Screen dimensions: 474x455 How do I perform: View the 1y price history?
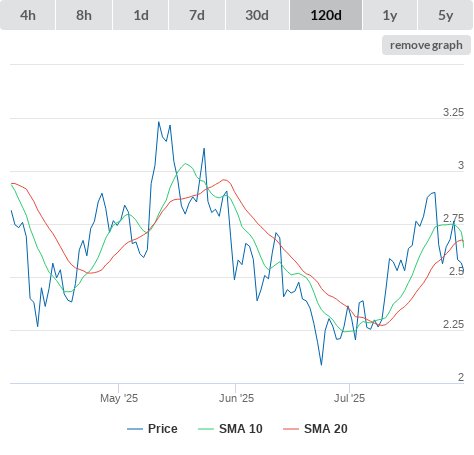pyautogui.click(x=390, y=15)
